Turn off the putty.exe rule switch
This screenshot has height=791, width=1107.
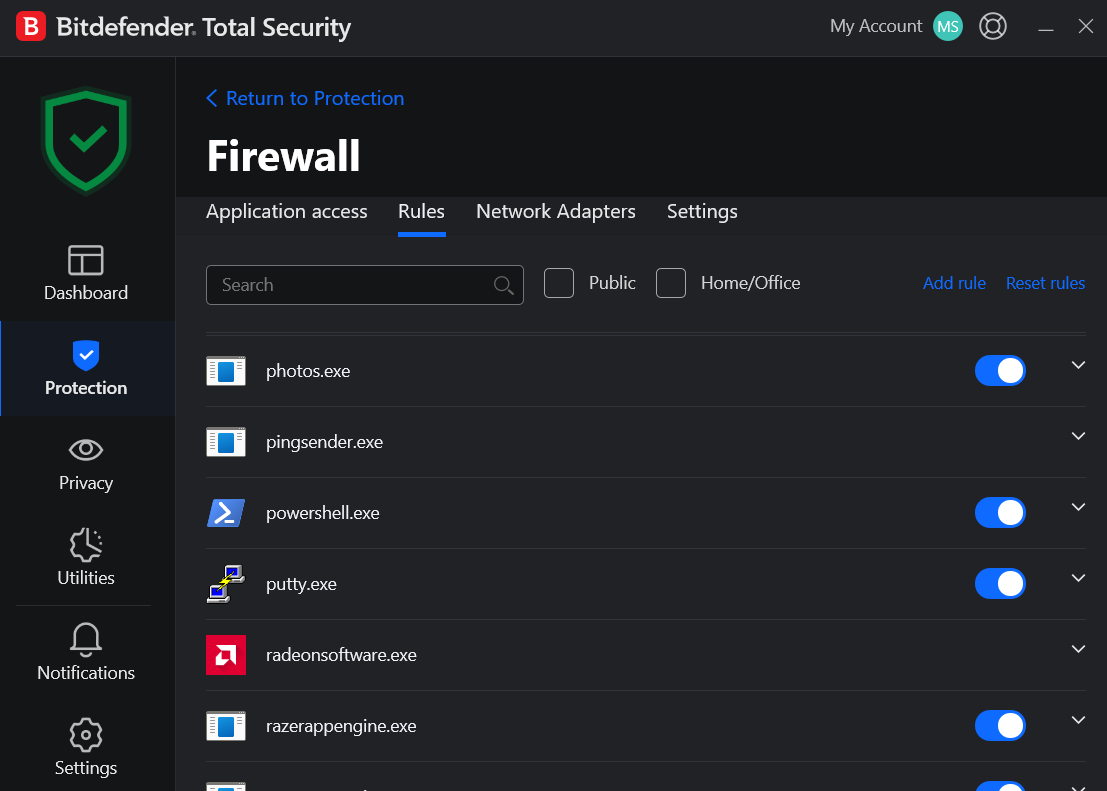pos(1000,584)
